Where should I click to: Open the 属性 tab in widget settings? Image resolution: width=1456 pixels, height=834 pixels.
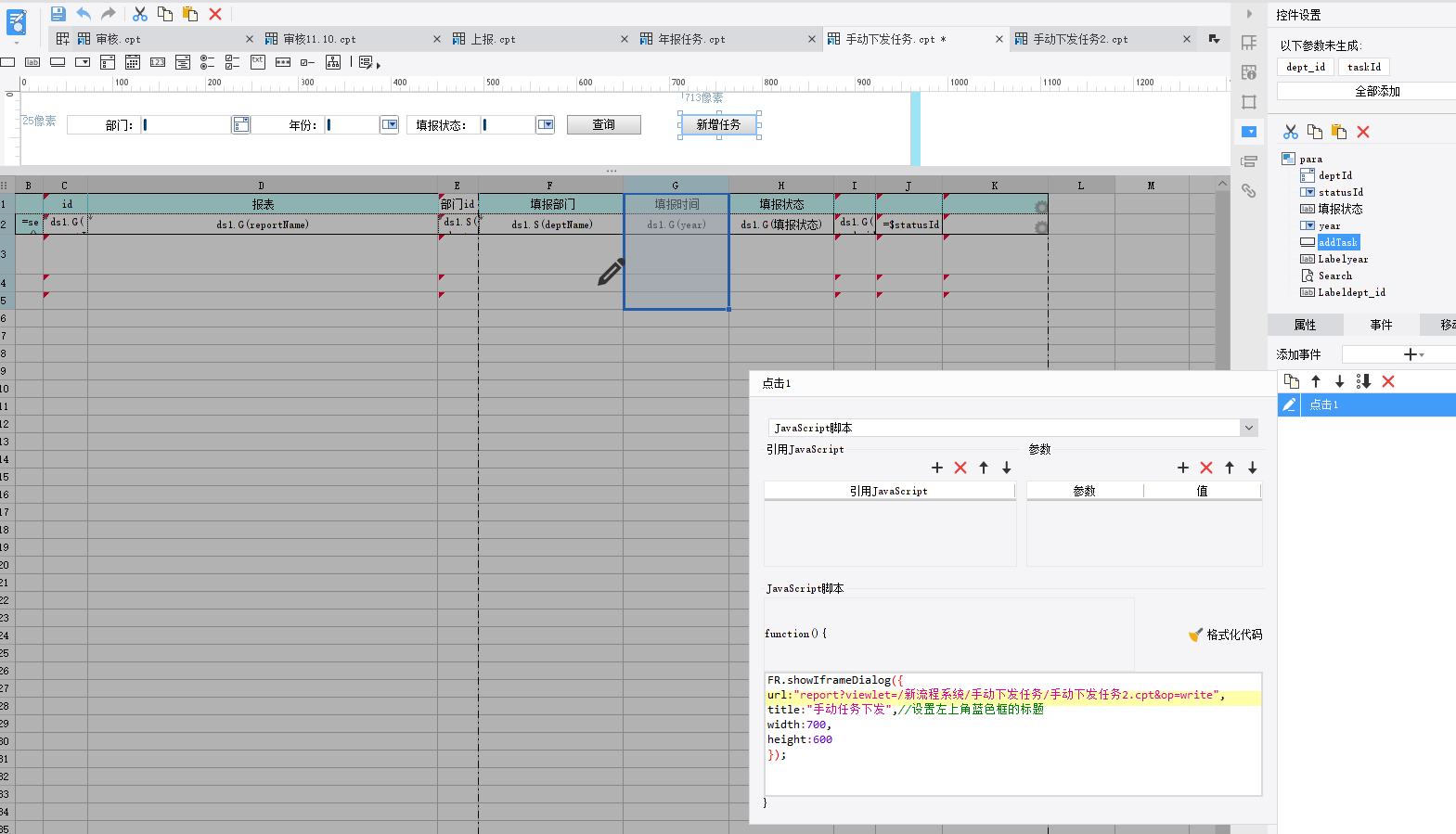point(1305,325)
